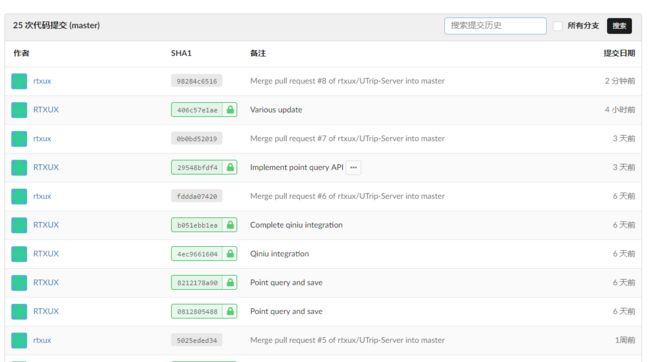Click the 备注 (message) column header
This screenshot has width=650, height=362.
pyautogui.click(x=258, y=53)
